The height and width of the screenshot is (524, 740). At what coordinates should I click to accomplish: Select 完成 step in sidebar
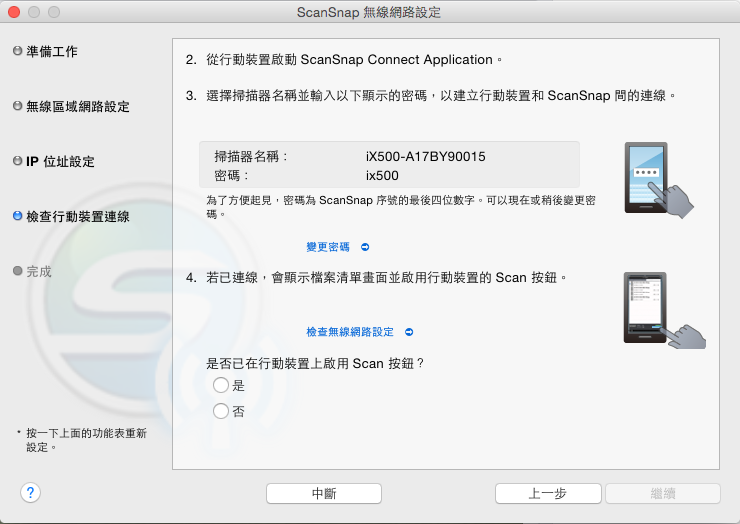point(32,271)
